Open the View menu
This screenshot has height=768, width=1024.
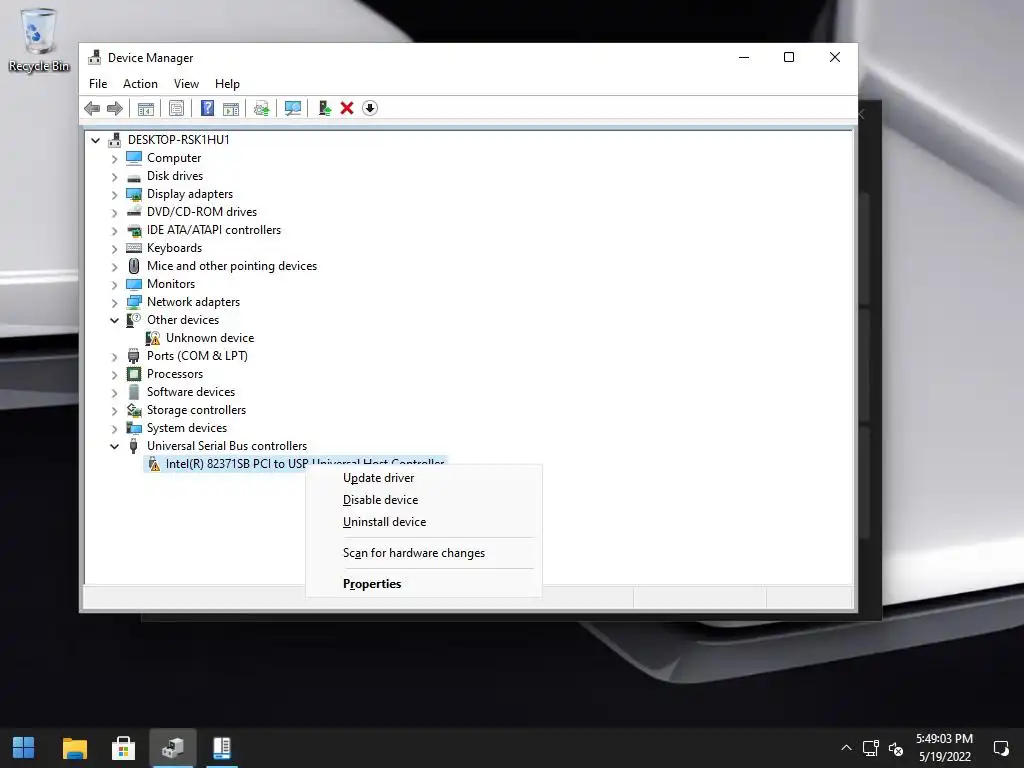pos(186,84)
